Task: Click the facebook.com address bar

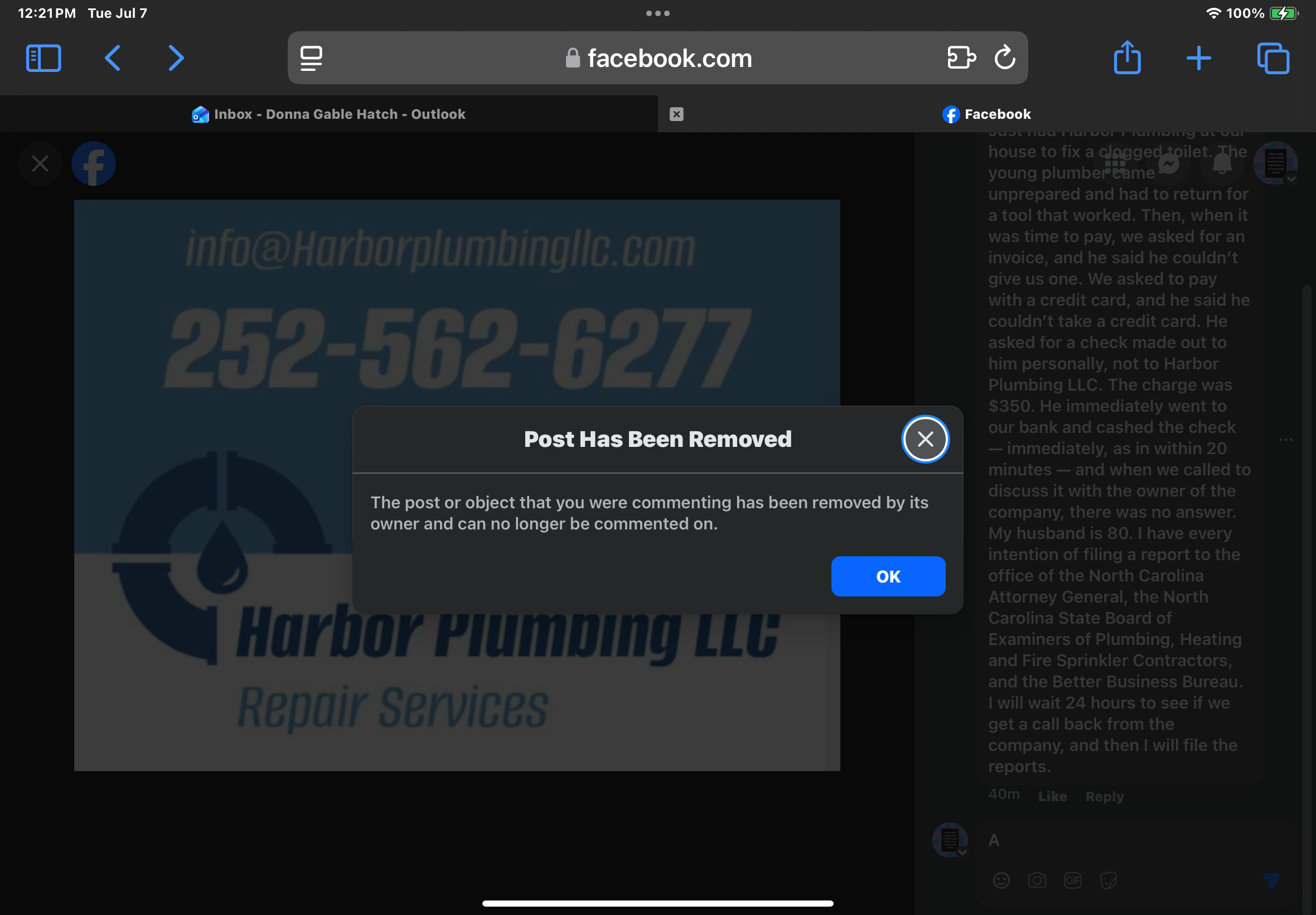Action: [x=657, y=58]
